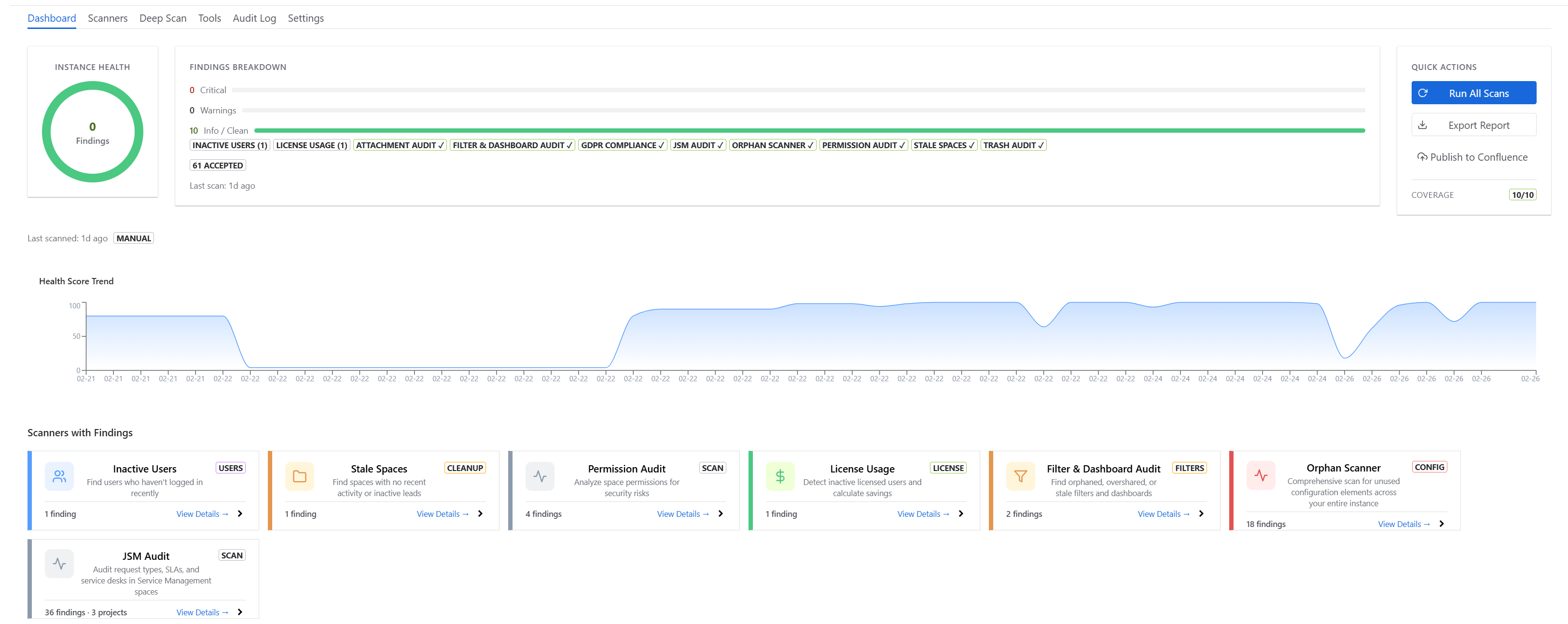Click the Inactive Users people icon

(59, 476)
